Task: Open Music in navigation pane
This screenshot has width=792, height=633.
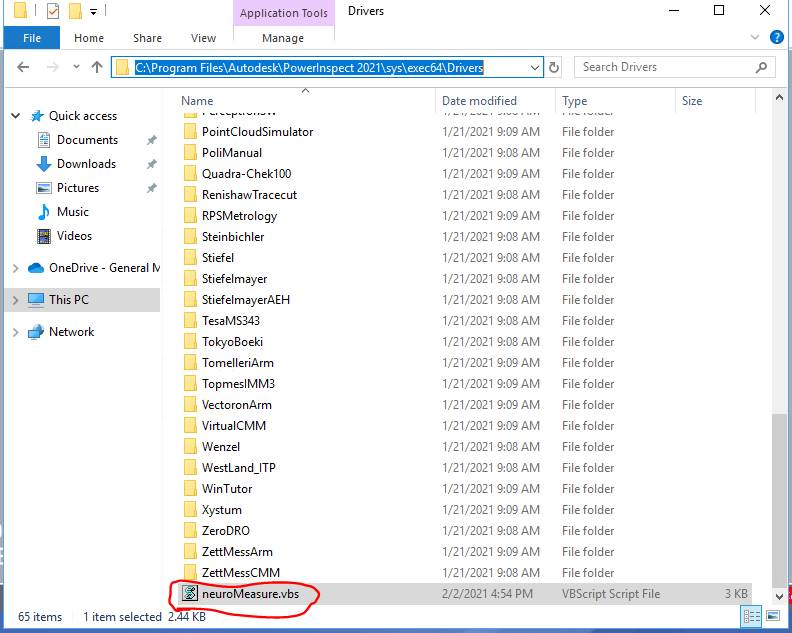Action: (x=72, y=212)
